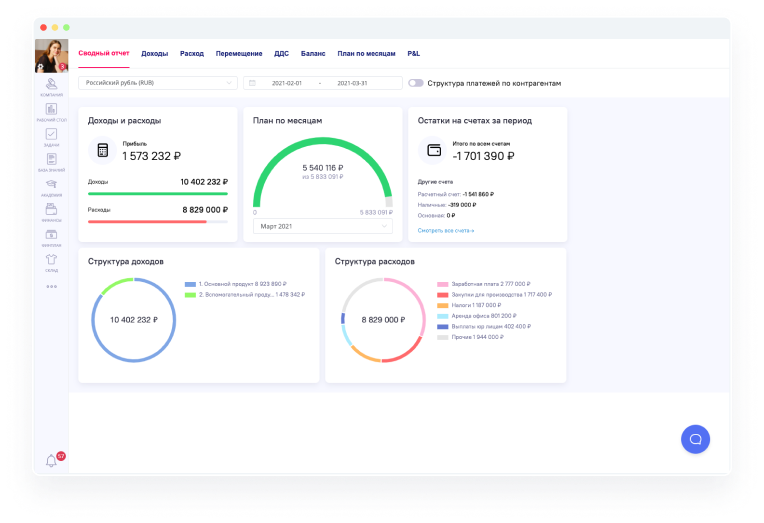Click the green swatch for Вспомогательный продукт
The image size is (764, 523).
(x=191, y=295)
